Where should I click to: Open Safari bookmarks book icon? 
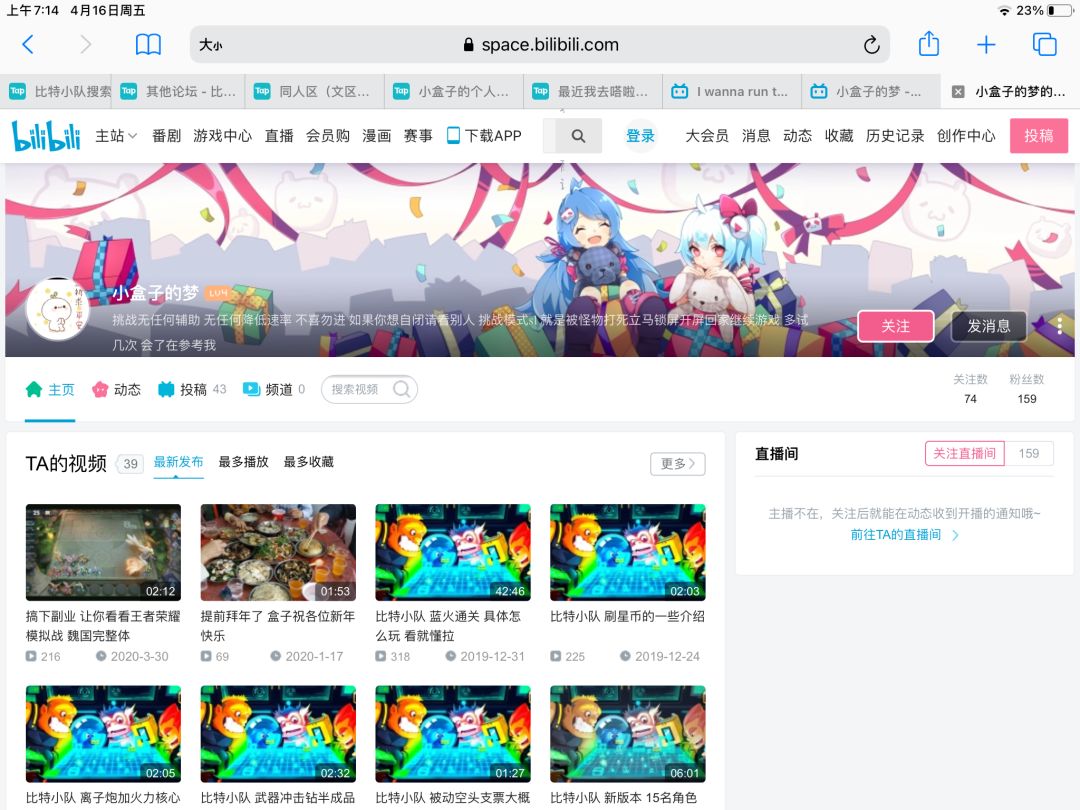[148, 45]
